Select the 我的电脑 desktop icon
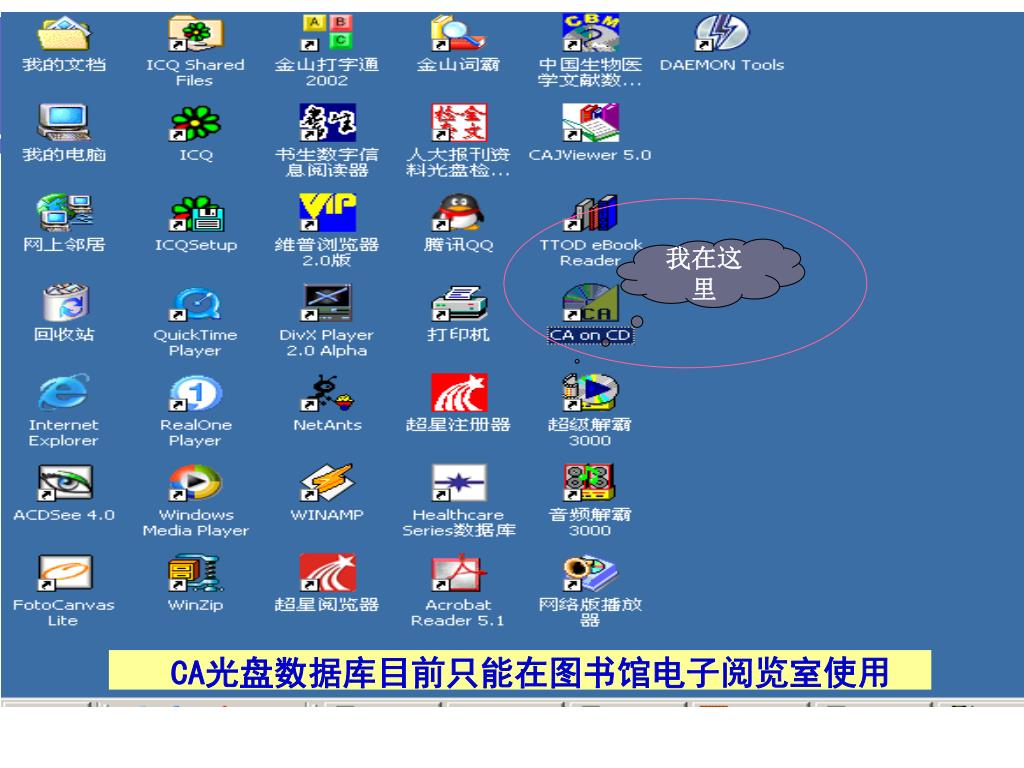The height and width of the screenshot is (768, 1024). pyautogui.click(x=64, y=123)
